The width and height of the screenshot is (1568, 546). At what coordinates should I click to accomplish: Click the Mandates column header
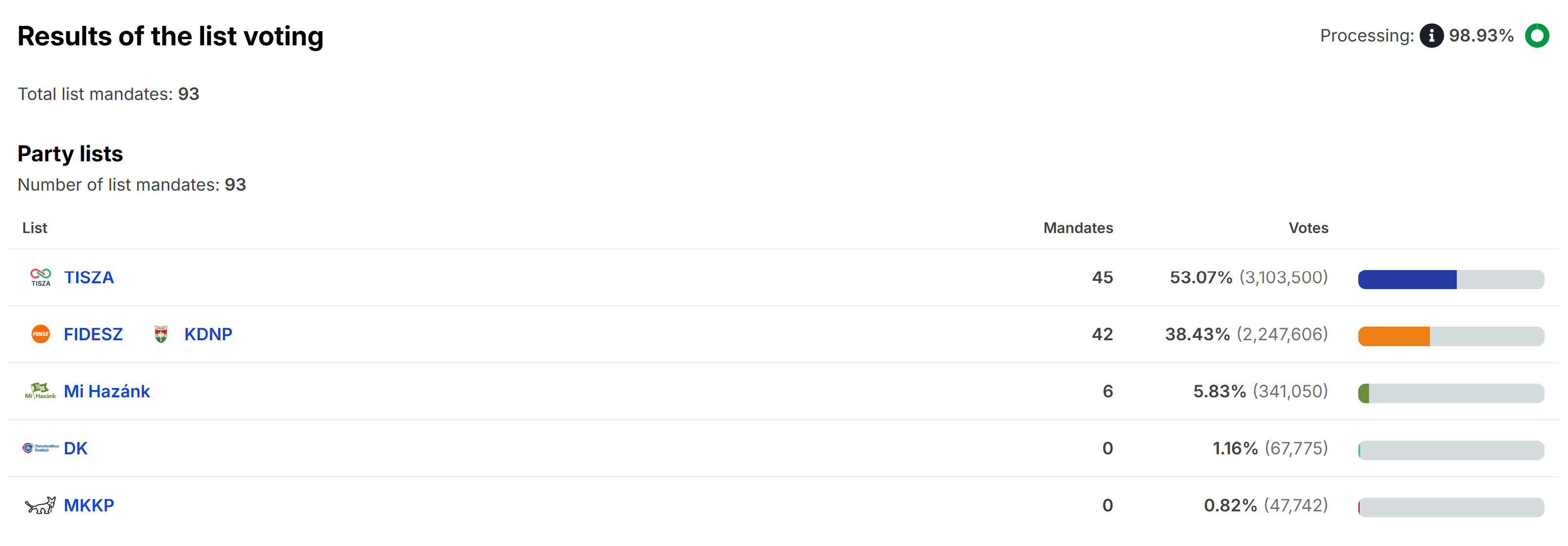pyautogui.click(x=1077, y=228)
